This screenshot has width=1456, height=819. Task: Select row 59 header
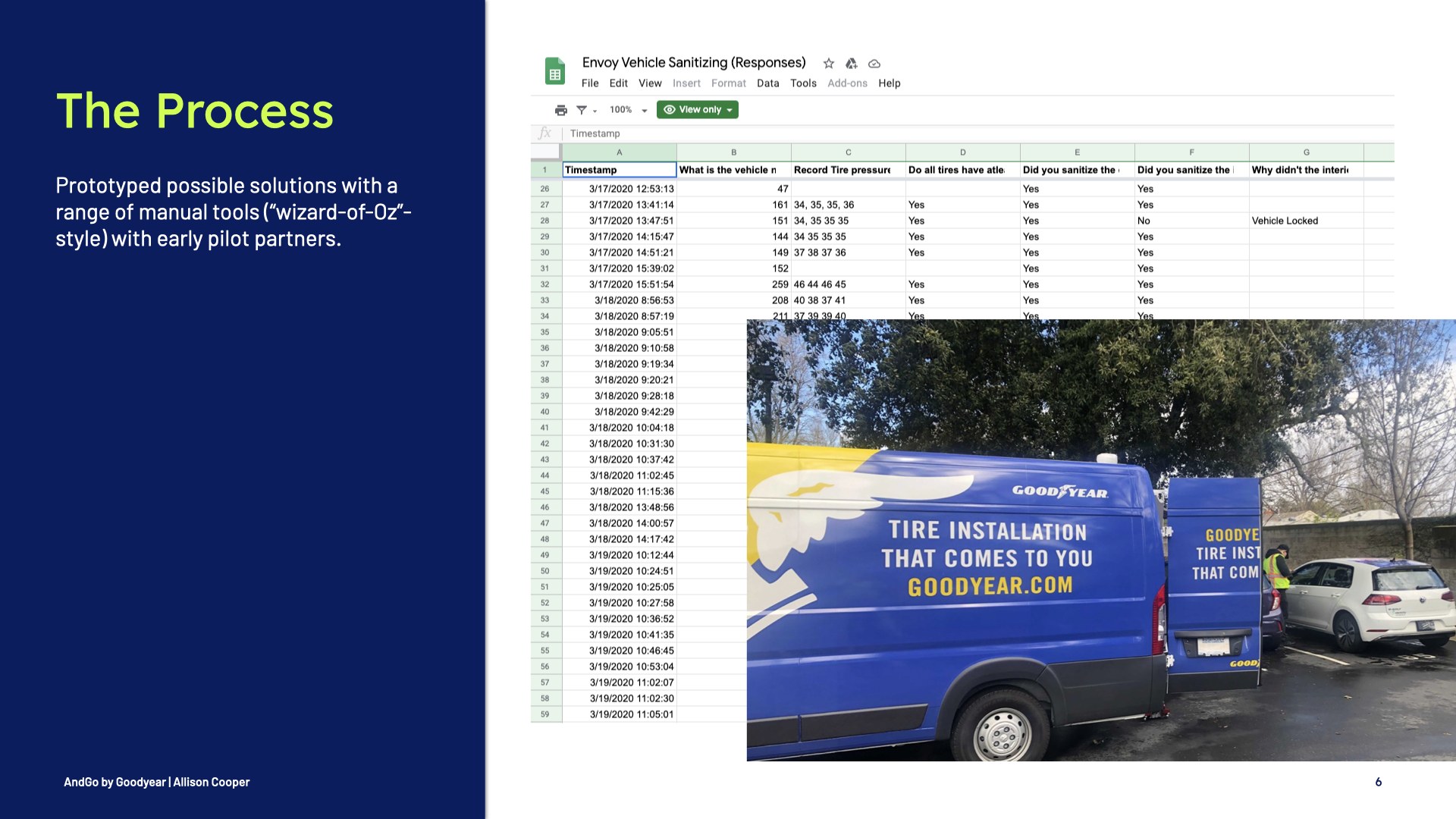coord(545,714)
